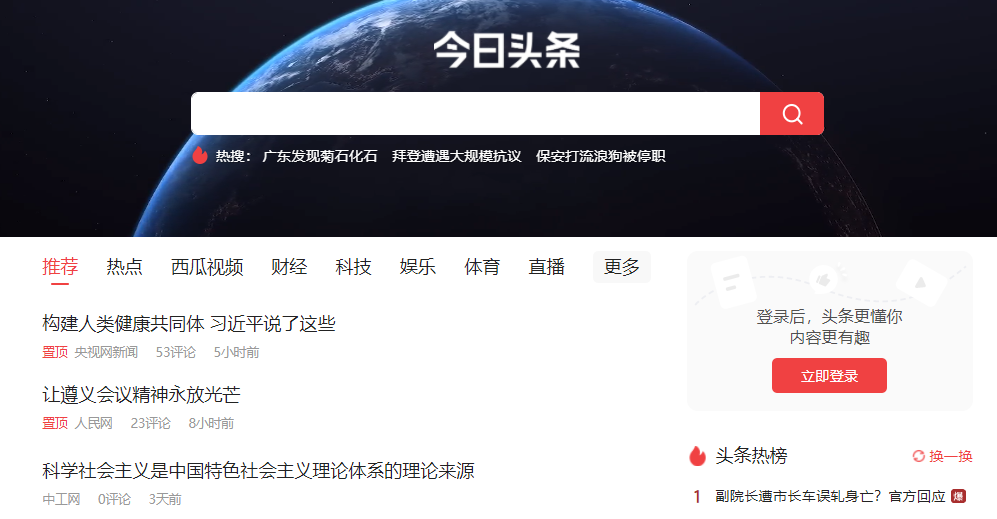The image size is (997, 519).
Task: Click the 8小时前 timestamp
Action: click(211, 424)
